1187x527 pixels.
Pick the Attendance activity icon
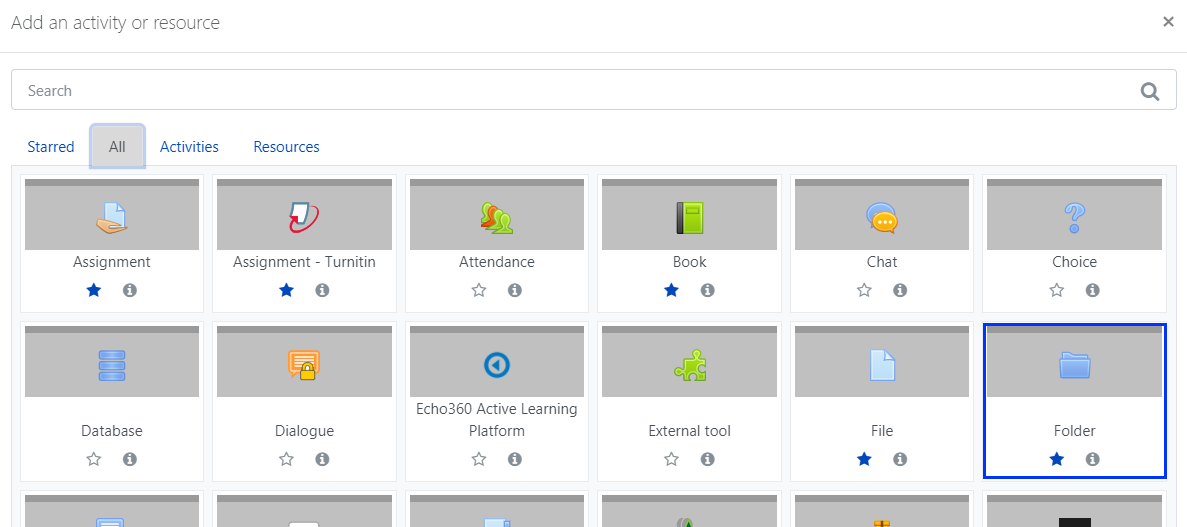(x=497, y=217)
